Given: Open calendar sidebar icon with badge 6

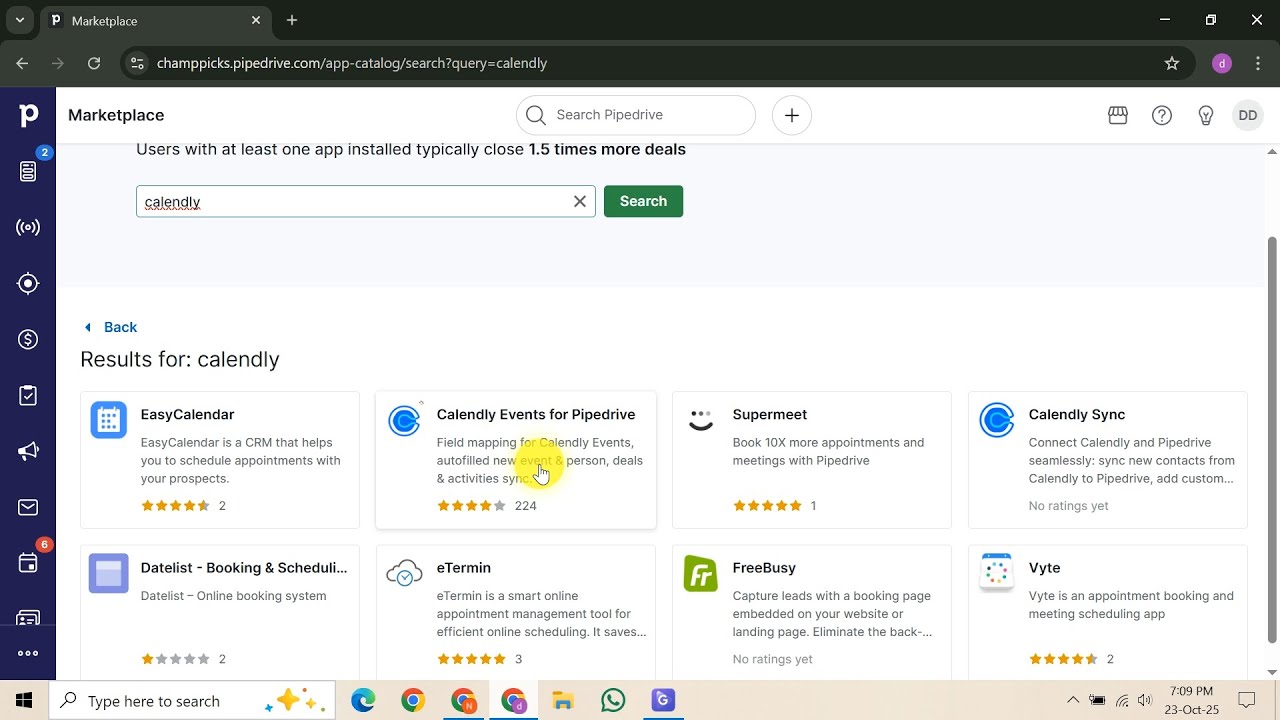Looking at the screenshot, I should tap(28, 563).
